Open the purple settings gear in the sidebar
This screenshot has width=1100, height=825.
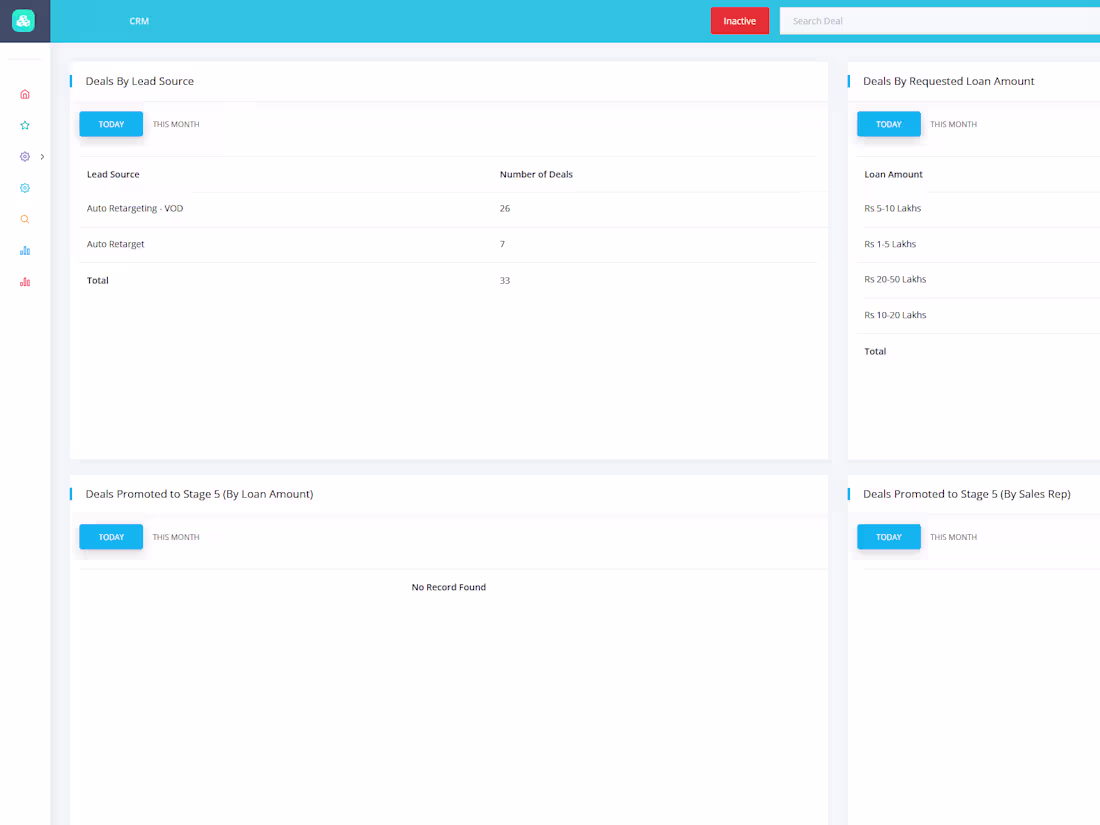(24, 156)
